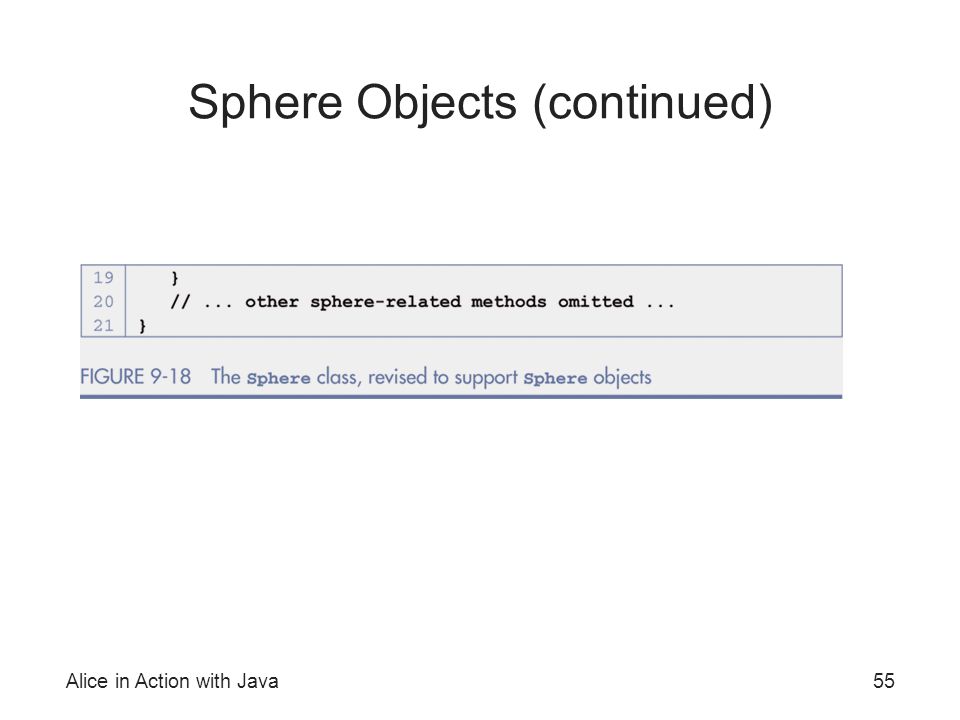Select line number 20 in code listing
The height and width of the screenshot is (720, 960).
tap(103, 302)
